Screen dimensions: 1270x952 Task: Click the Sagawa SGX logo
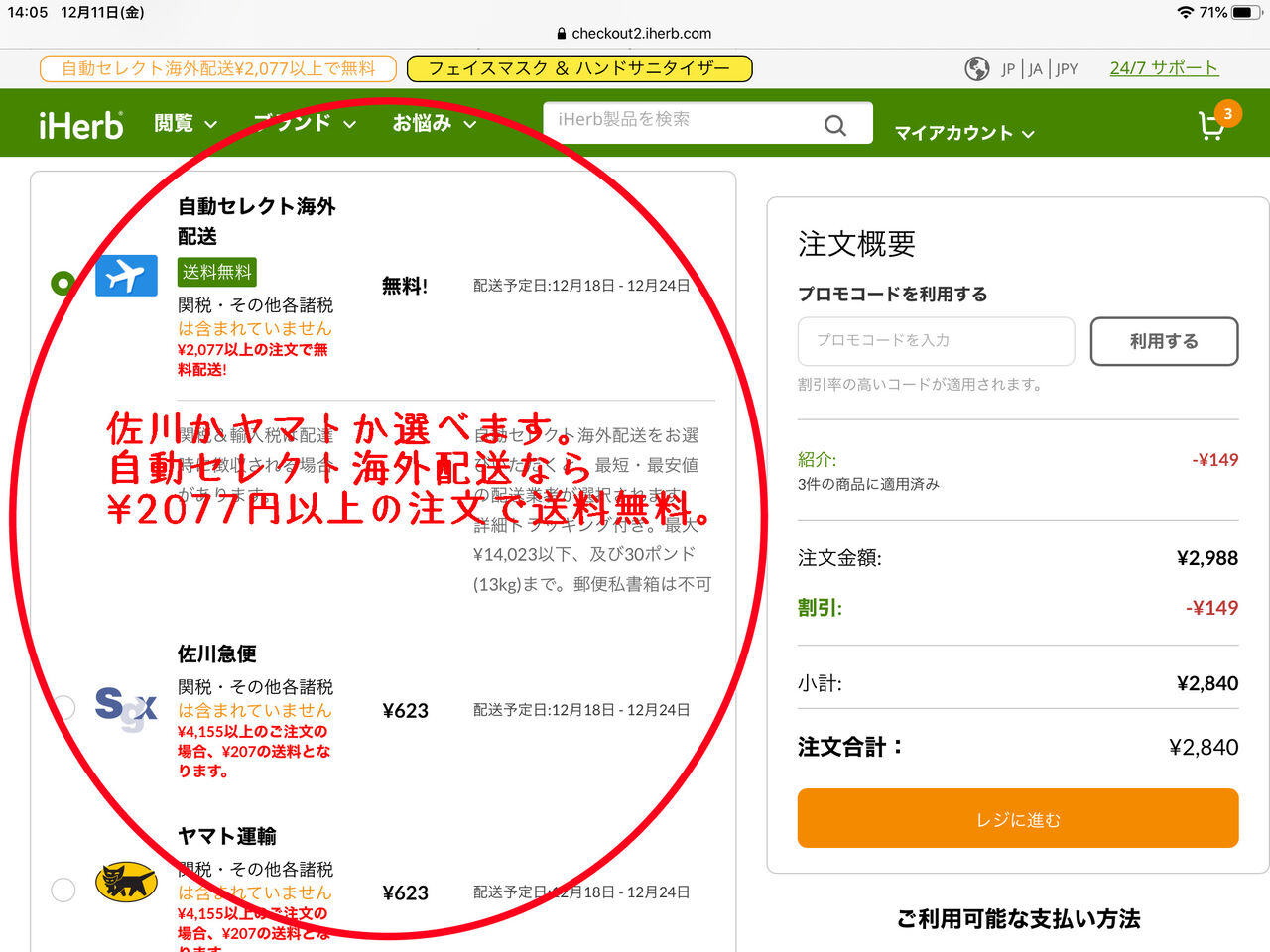pyautogui.click(x=126, y=708)
